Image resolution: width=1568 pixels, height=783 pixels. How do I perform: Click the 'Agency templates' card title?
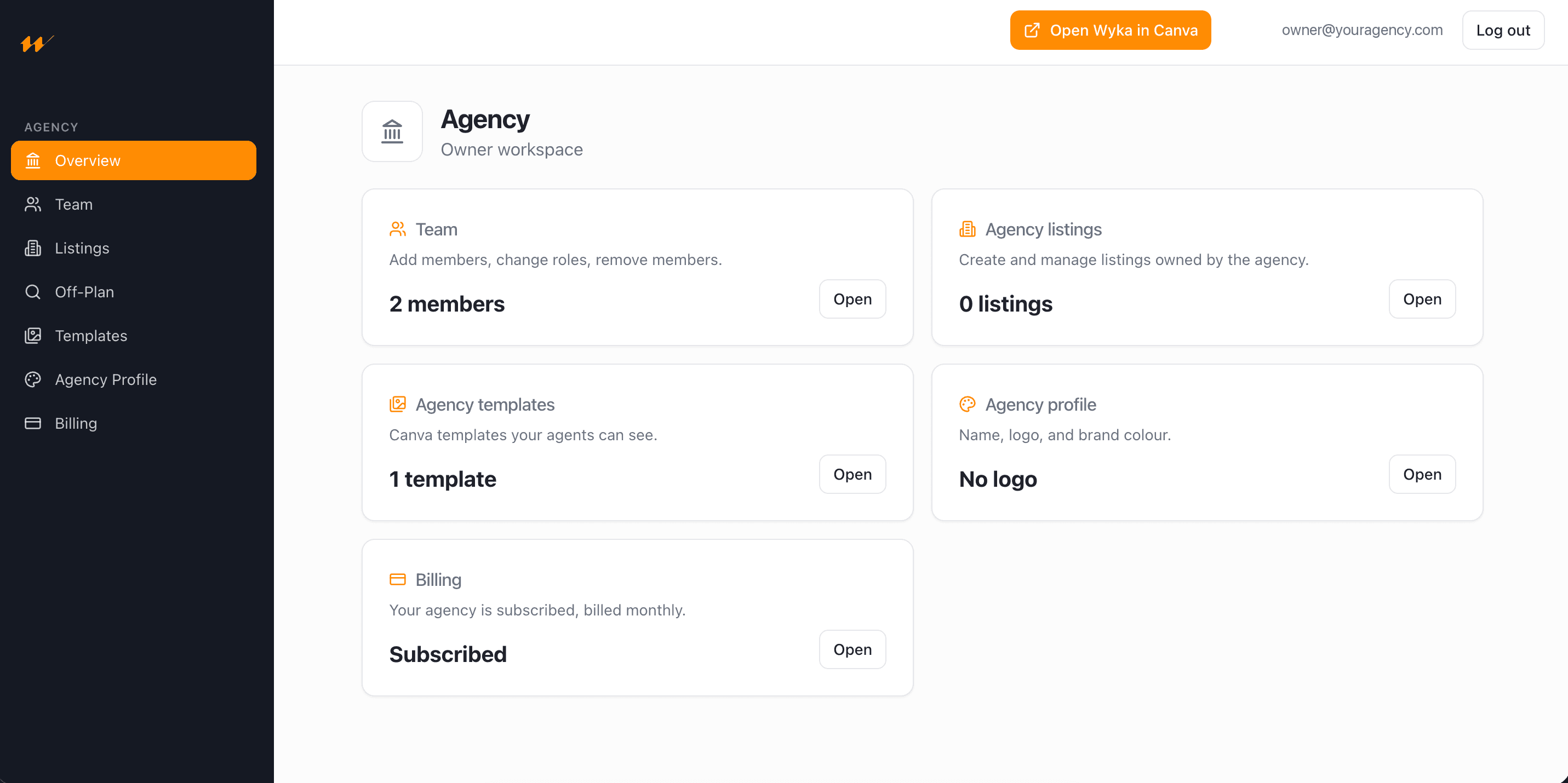pyautogui.click(x=484, y=405)
